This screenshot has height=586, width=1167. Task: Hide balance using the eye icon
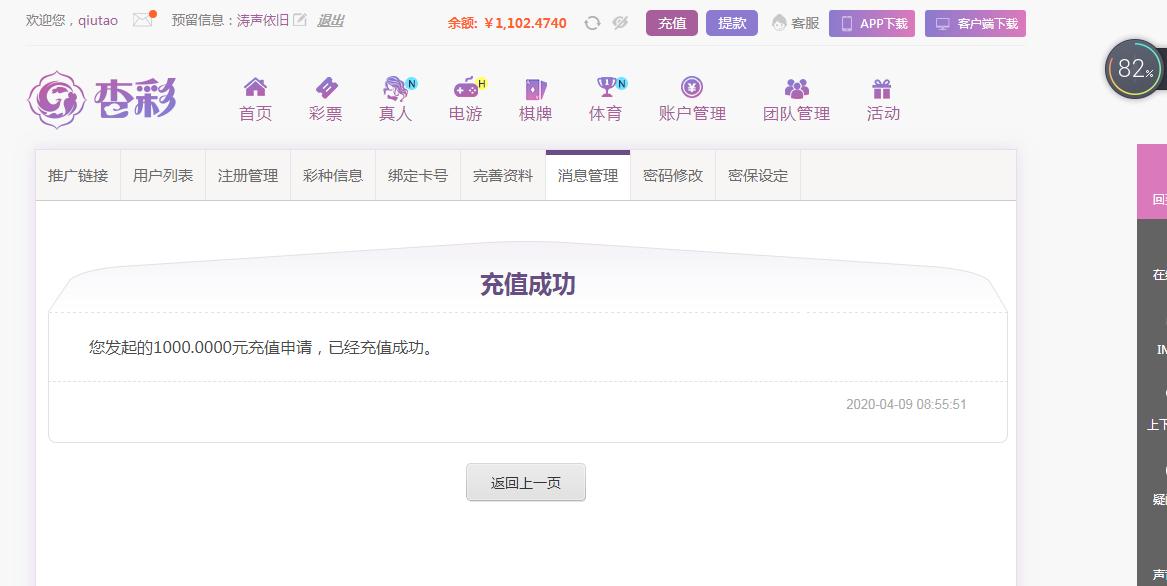pos(620,23)
